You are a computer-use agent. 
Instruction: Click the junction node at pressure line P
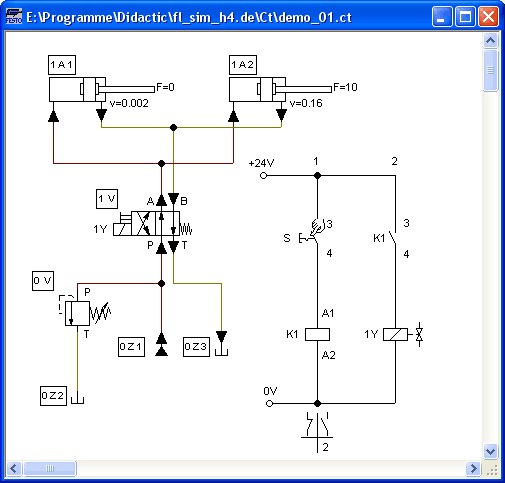coord(161,284)
